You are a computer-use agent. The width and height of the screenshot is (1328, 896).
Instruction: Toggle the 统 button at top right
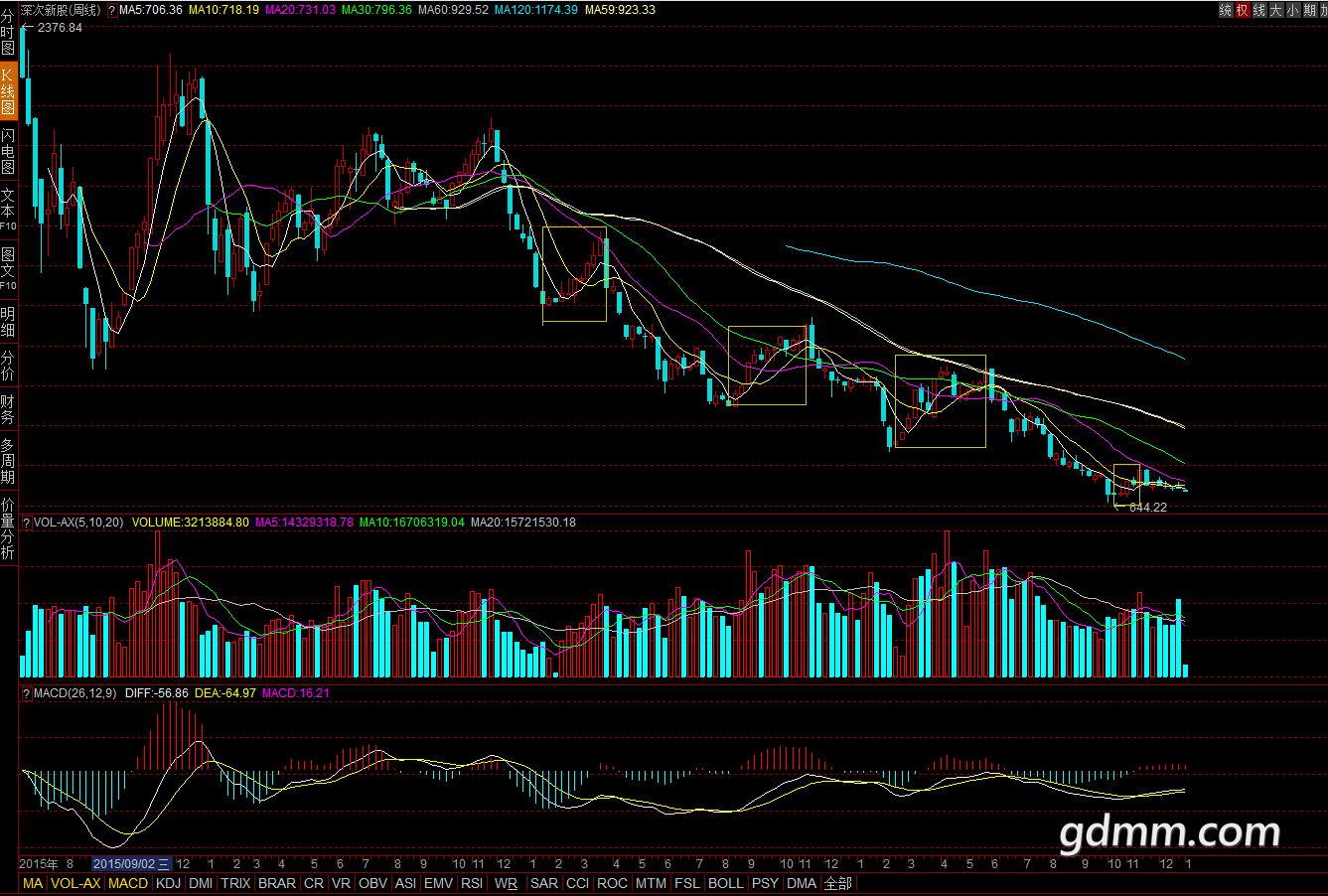pos(1227,10)
